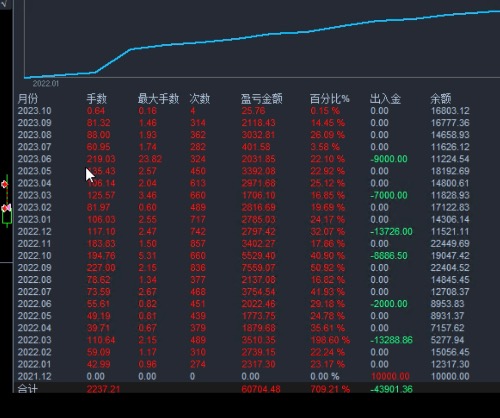Click withdrawal value -13288.86

[391, 340]
